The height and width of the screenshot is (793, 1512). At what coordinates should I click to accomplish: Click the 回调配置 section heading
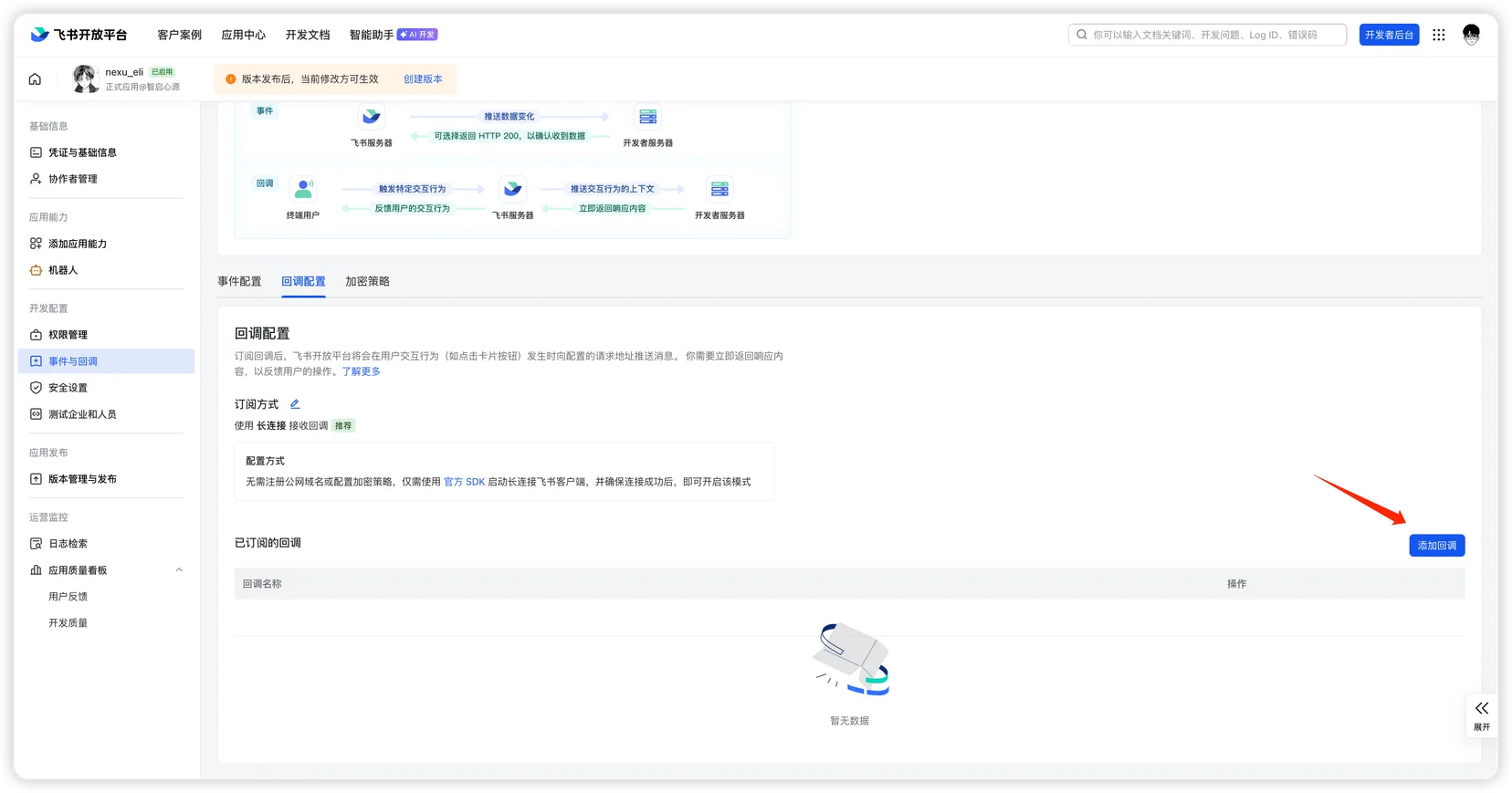click(x=262, y=334)
